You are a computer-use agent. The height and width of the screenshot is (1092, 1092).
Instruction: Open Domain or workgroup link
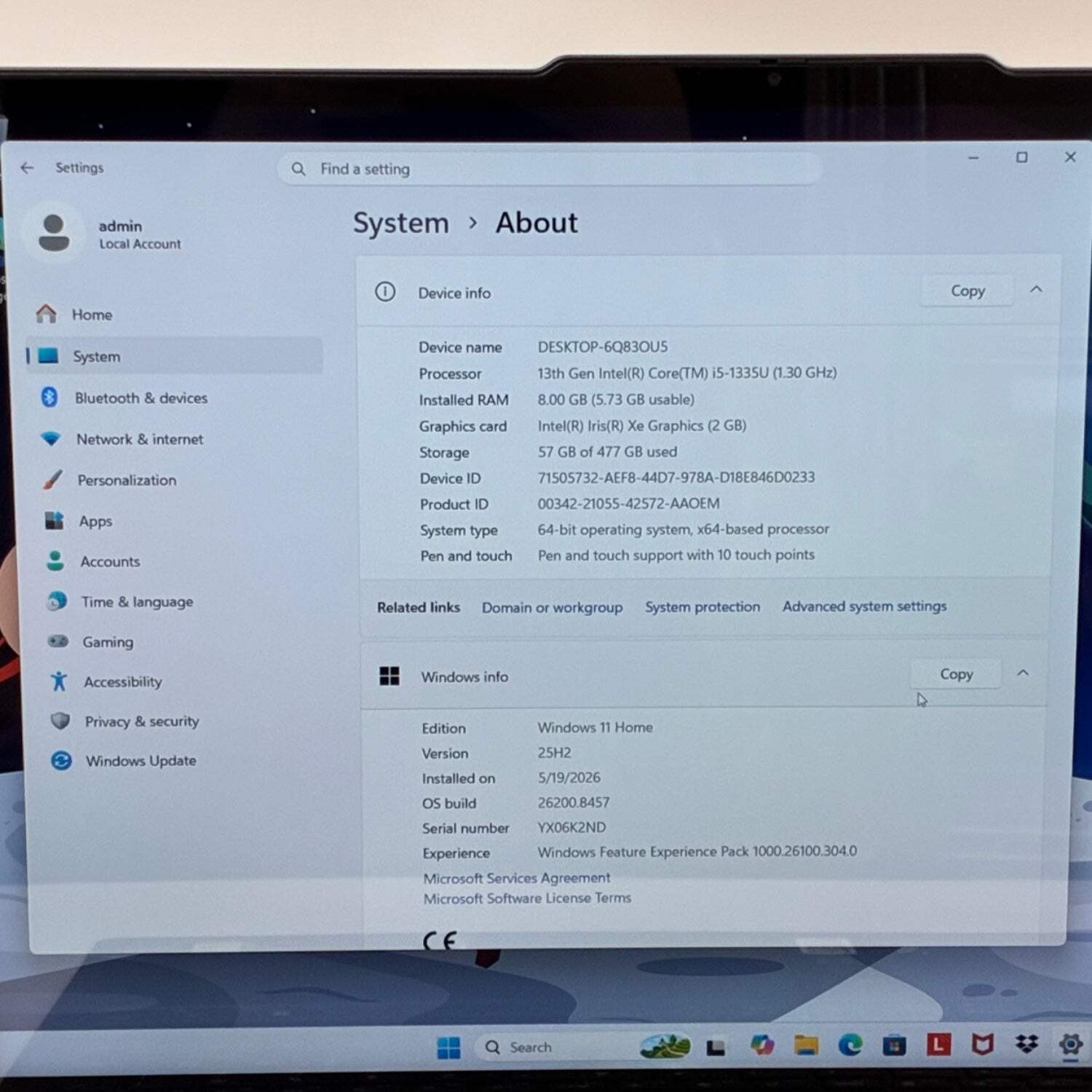pos(552,607)
